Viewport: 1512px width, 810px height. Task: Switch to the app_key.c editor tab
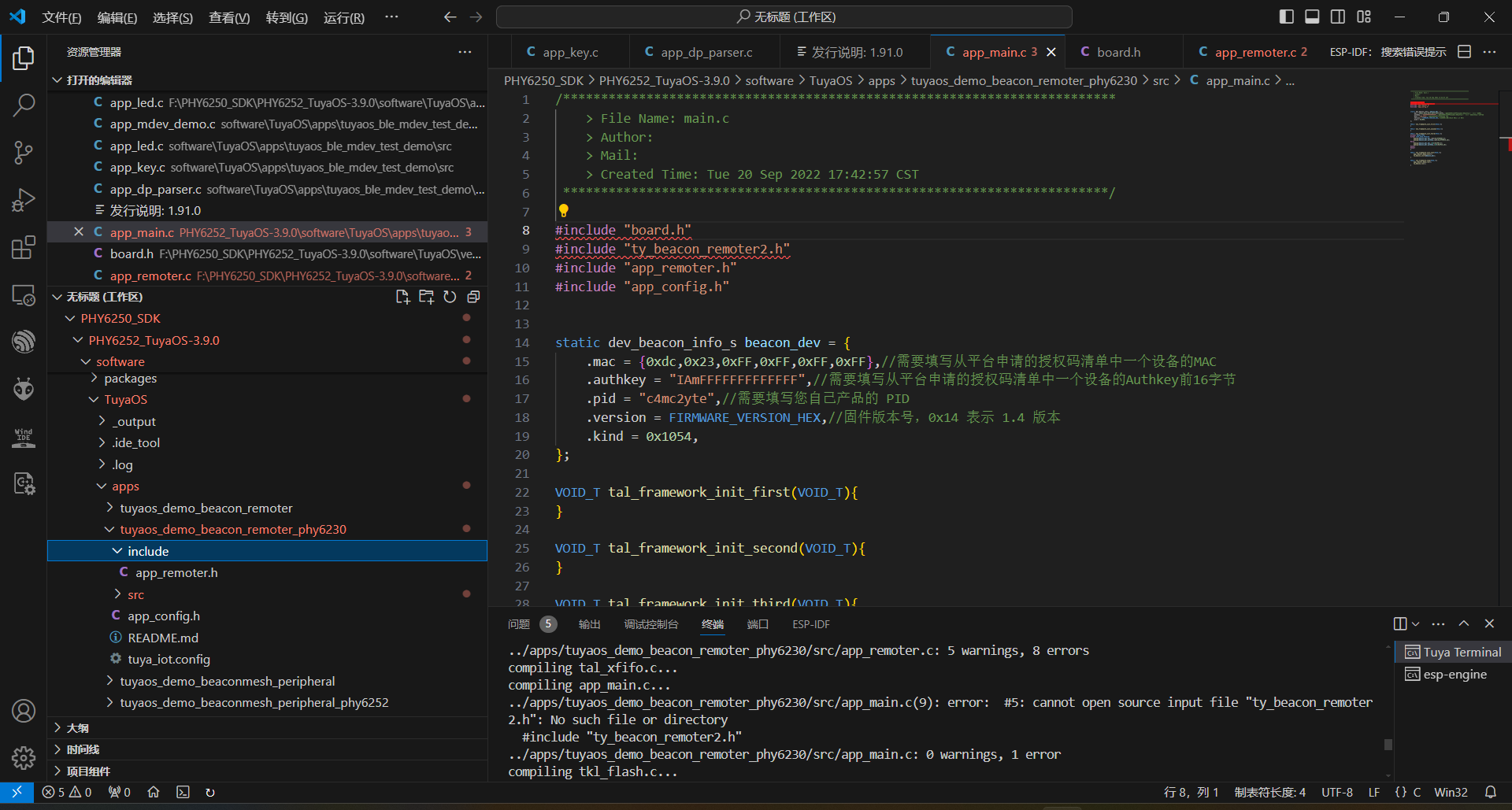coord(570,52)
